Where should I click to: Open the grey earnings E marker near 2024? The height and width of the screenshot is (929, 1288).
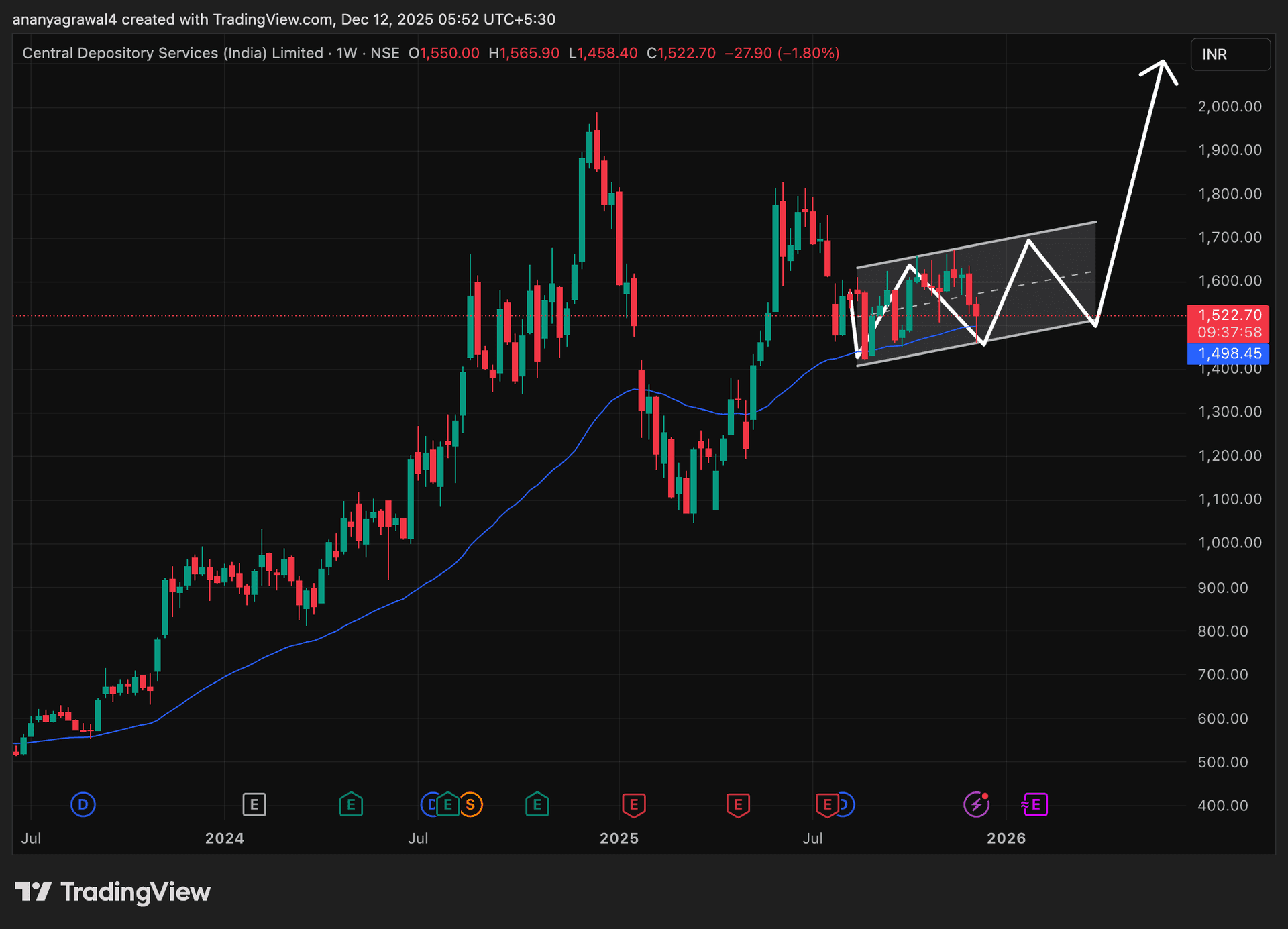coord(254,804)
